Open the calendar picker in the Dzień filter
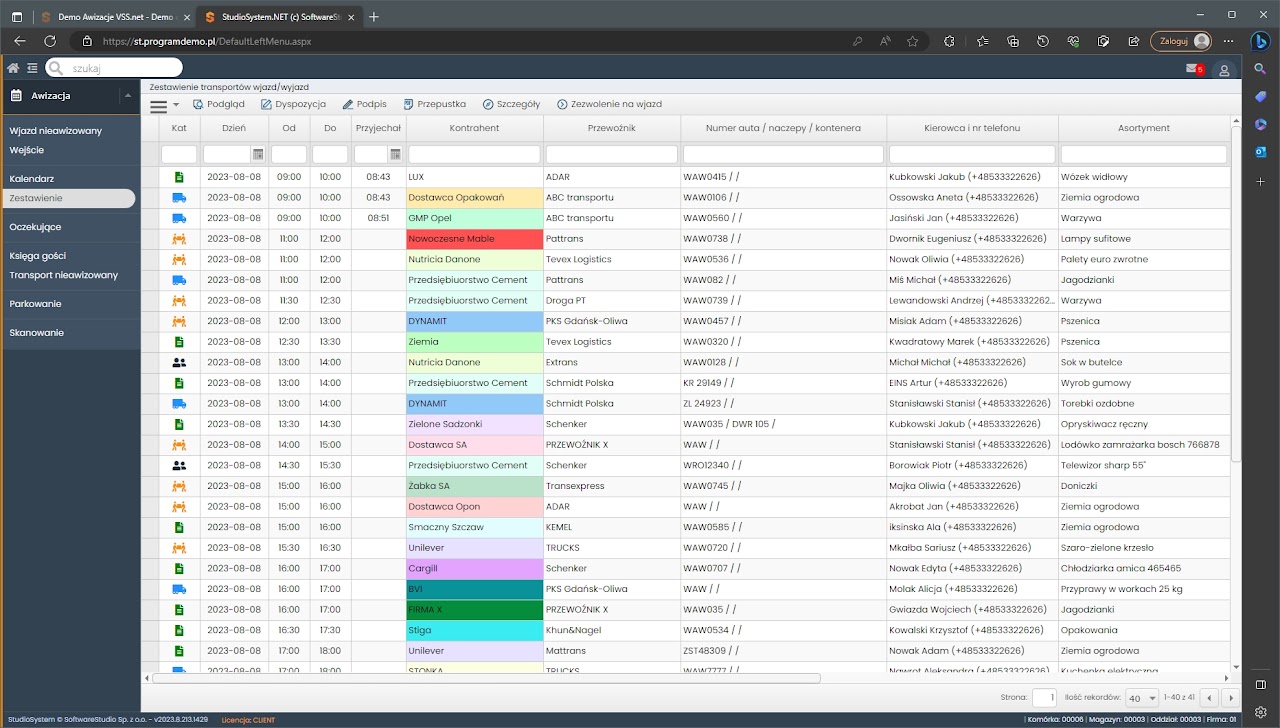The height and width of the screenshot is (728, 1280). (258, 155)
